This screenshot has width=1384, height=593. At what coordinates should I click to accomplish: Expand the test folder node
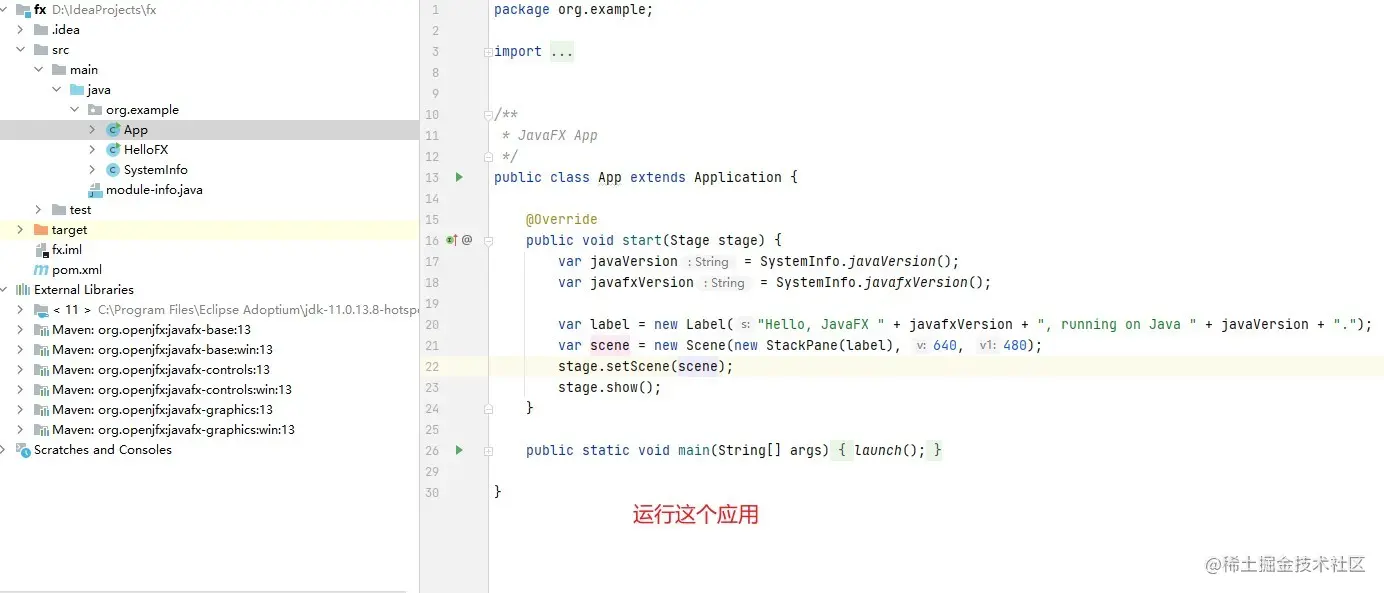tap(38, 210)
